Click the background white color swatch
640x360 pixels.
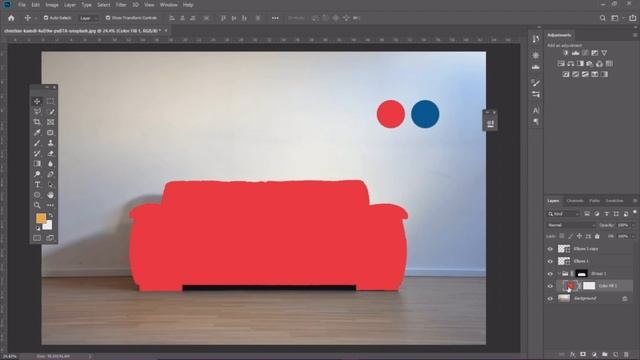pyautogui.click(x=48, y=226)
